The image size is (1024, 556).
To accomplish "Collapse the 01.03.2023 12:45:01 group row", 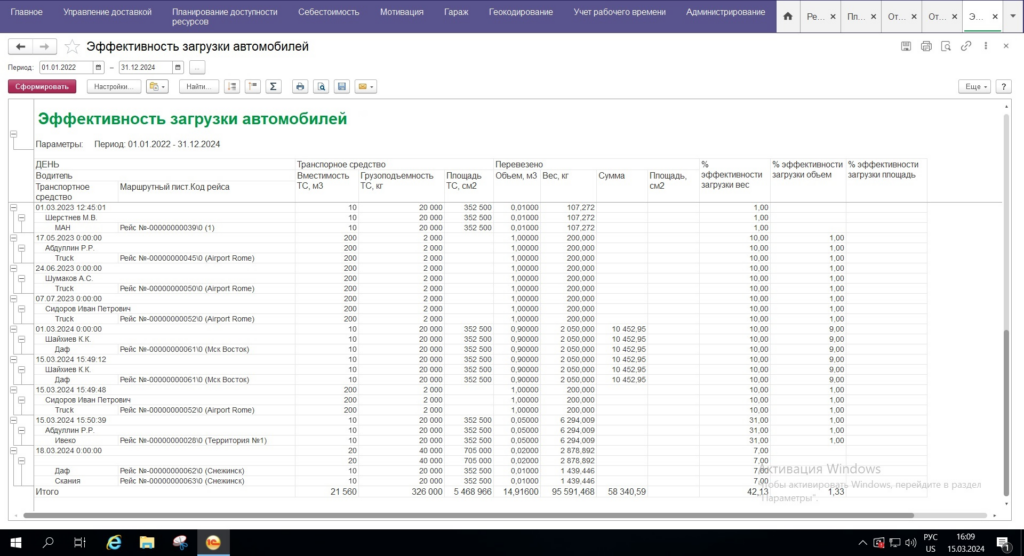I will [x=14, y=207].
